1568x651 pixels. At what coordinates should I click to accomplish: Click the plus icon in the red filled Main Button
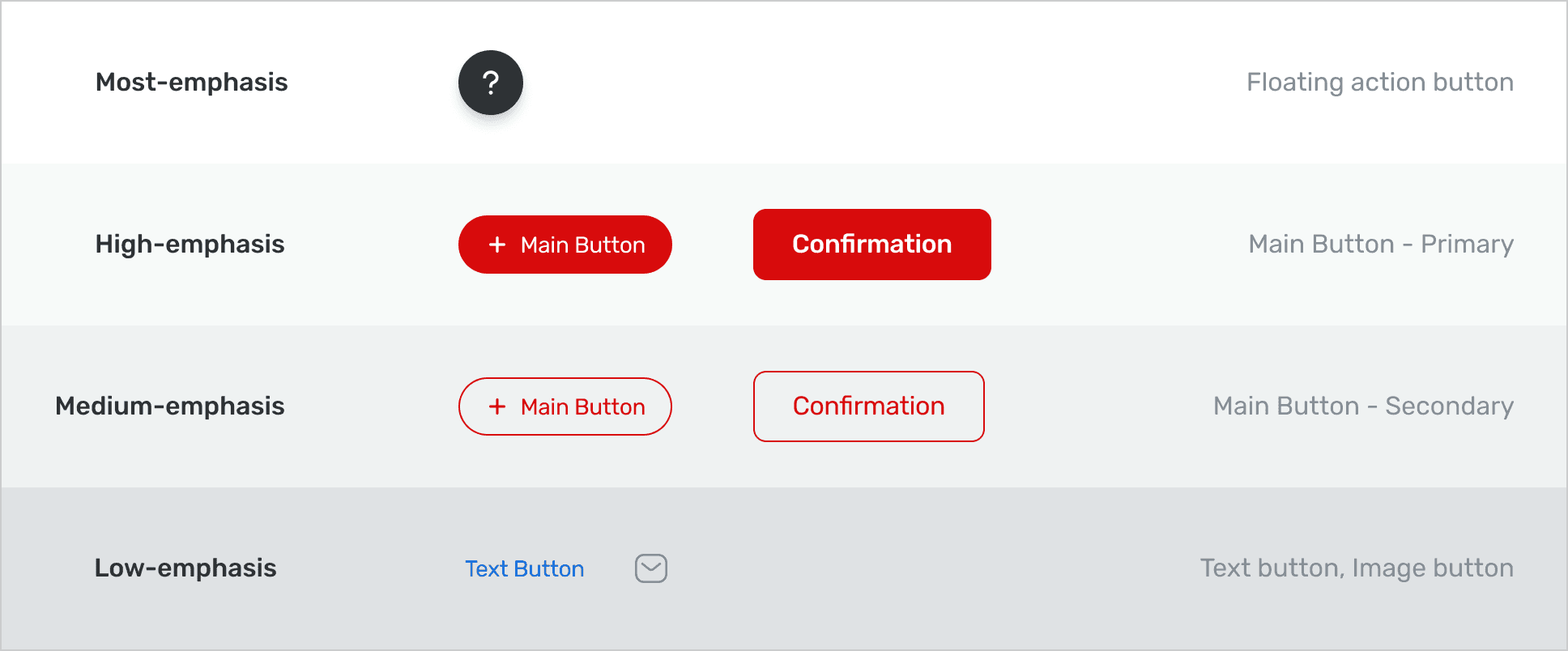(497, 245)
